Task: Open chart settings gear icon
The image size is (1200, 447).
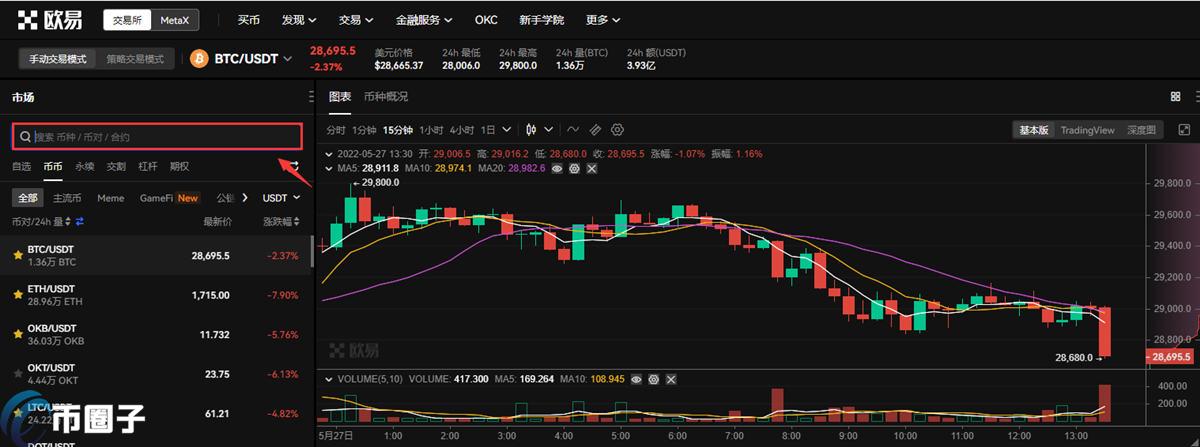Action: coord(617,129)
